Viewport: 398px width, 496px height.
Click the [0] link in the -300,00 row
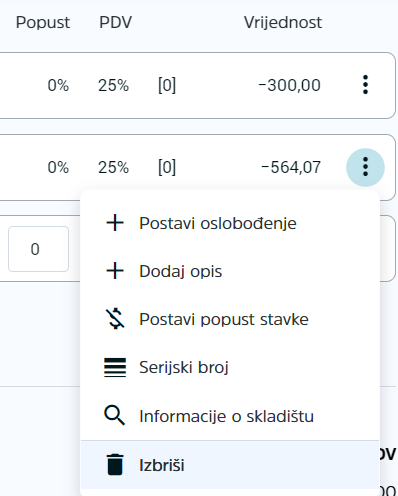167,85
